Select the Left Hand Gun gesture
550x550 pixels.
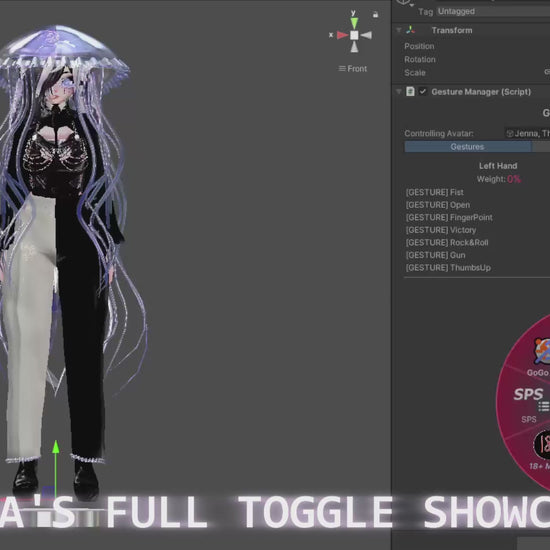point(435,255)
